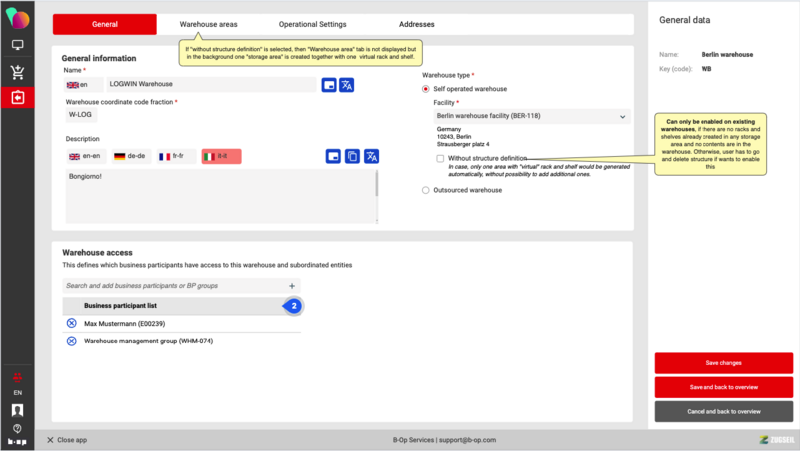Open the Name field popup editor icon
The width and height of the screenshot is (800, 451).
tap(329, 85)
